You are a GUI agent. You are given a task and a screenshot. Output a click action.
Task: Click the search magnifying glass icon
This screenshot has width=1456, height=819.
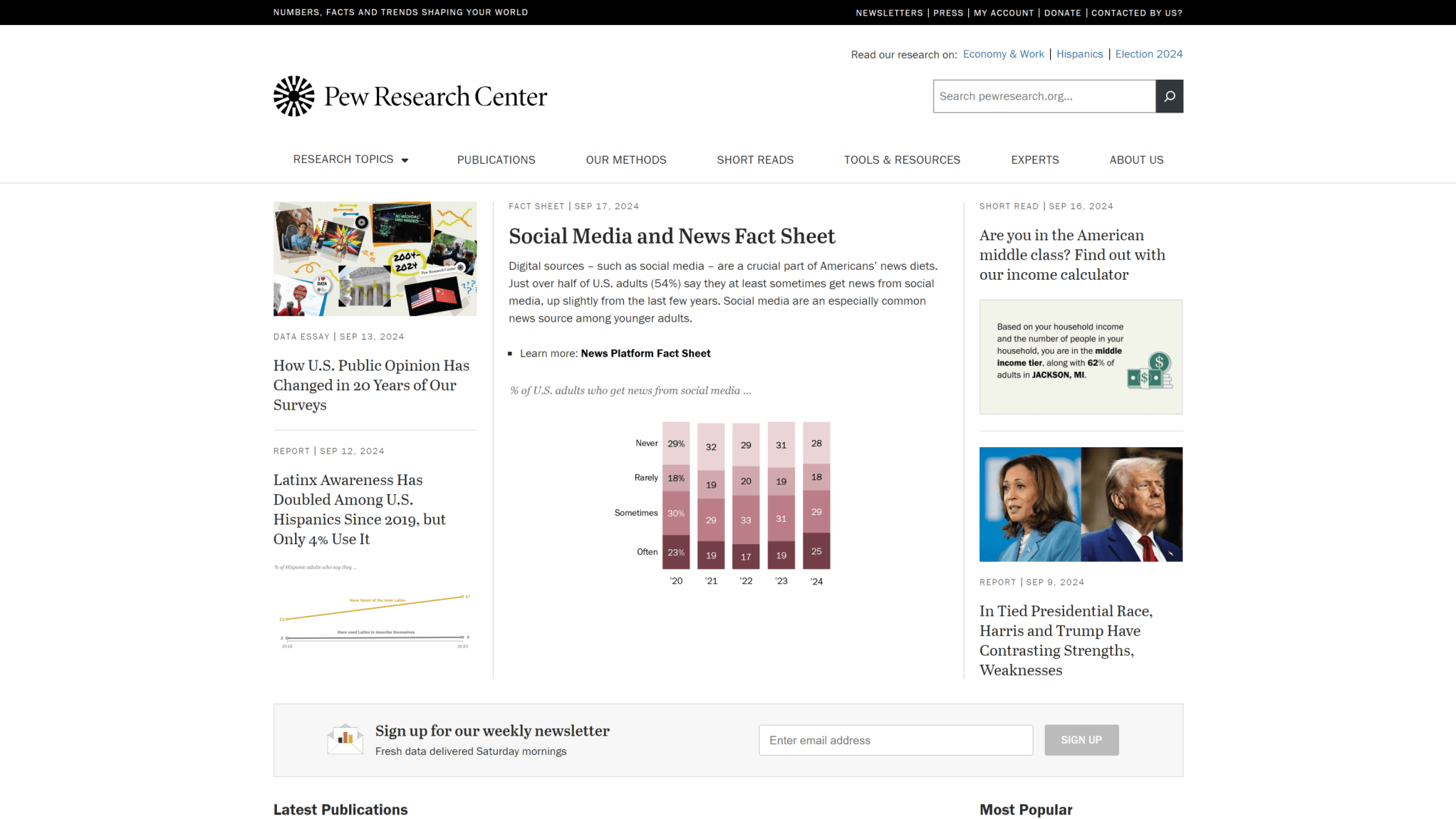pyautogui.click(x=1169, y=96)
